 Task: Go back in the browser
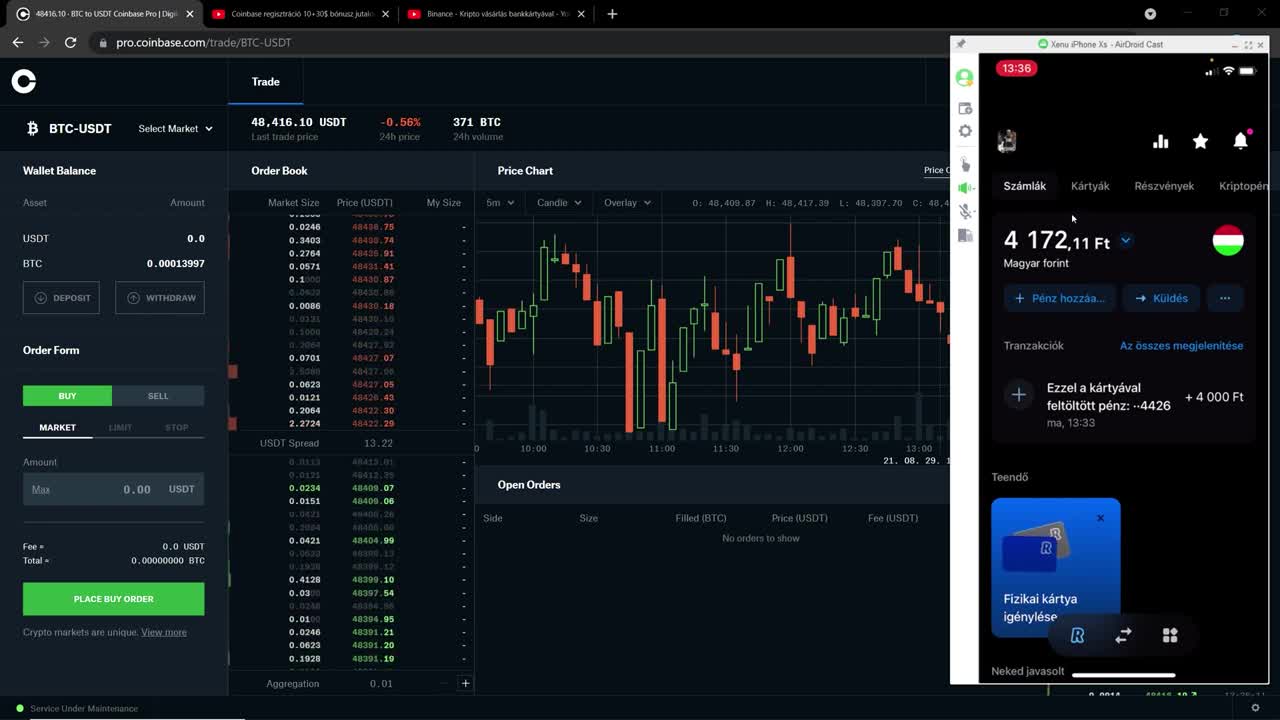[x=17, y=43]
